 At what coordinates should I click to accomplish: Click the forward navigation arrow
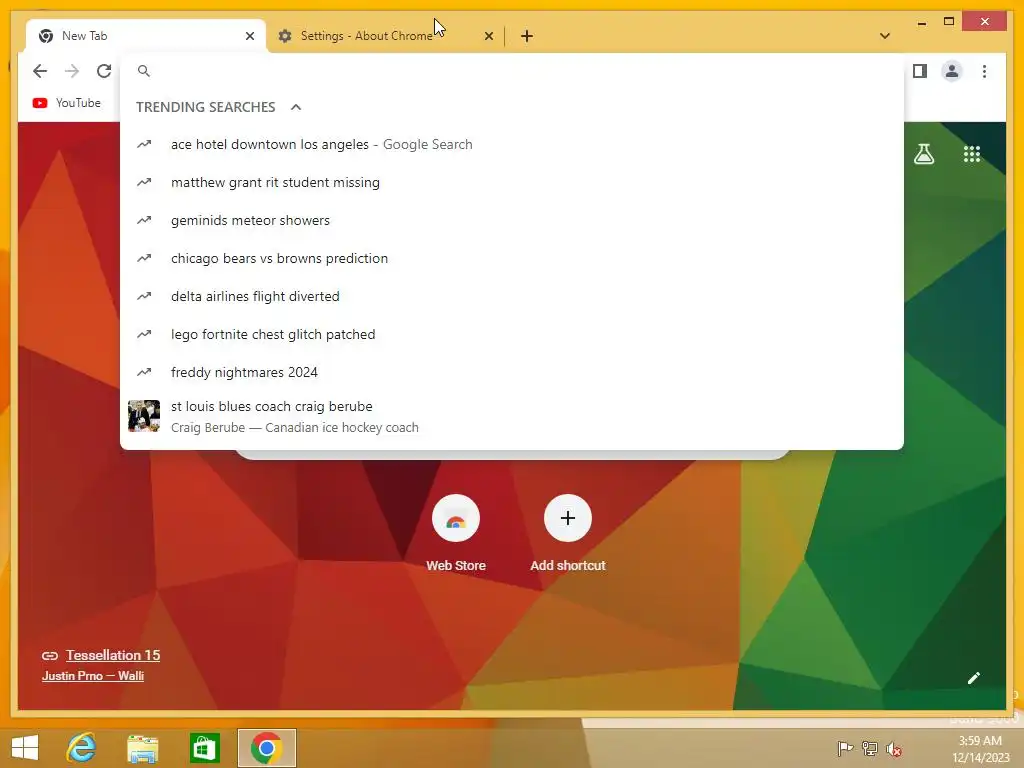point(72,71)
